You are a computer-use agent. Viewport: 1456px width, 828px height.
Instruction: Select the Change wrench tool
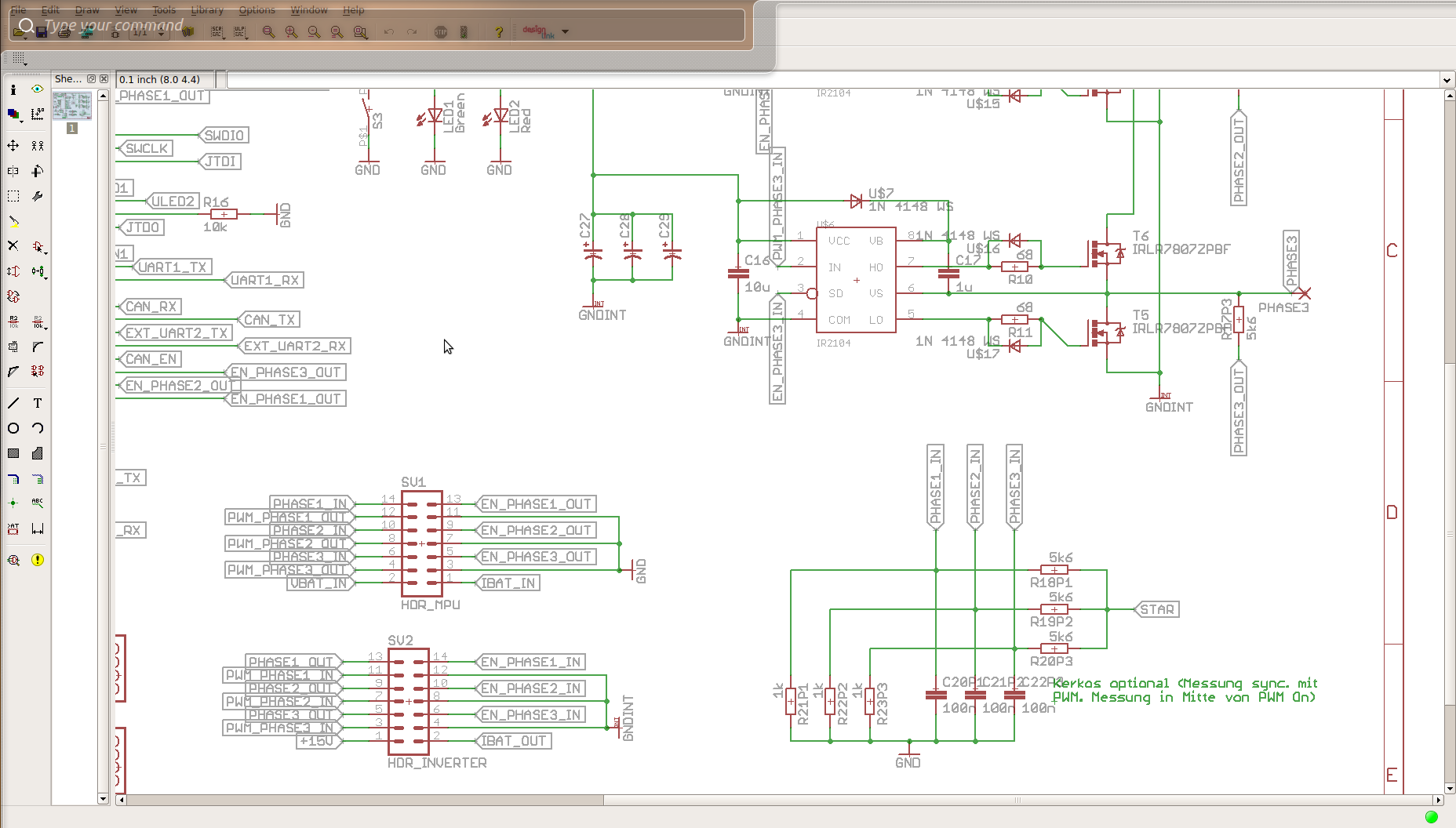[38, 196]
